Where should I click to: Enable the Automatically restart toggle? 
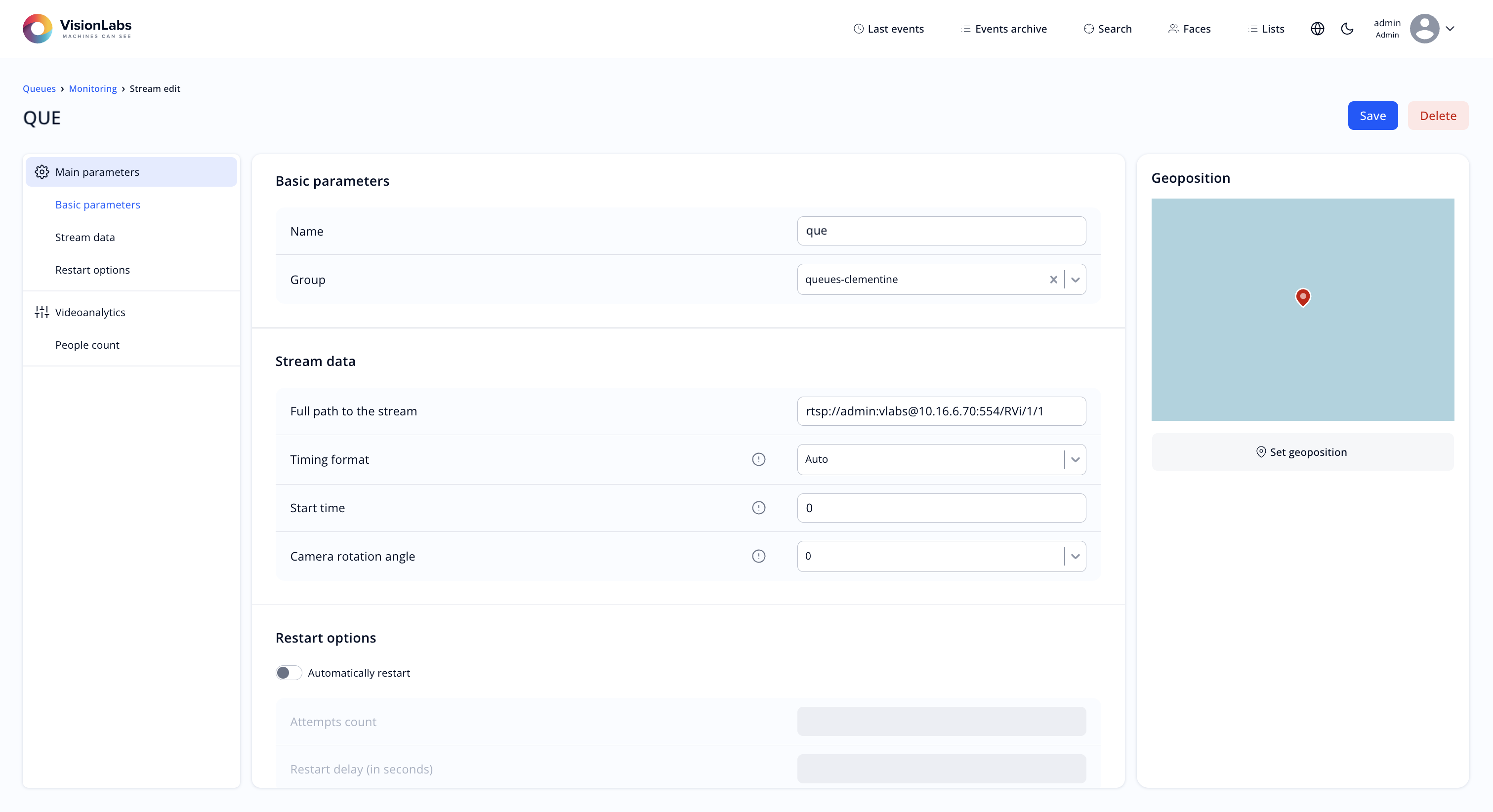289,673
